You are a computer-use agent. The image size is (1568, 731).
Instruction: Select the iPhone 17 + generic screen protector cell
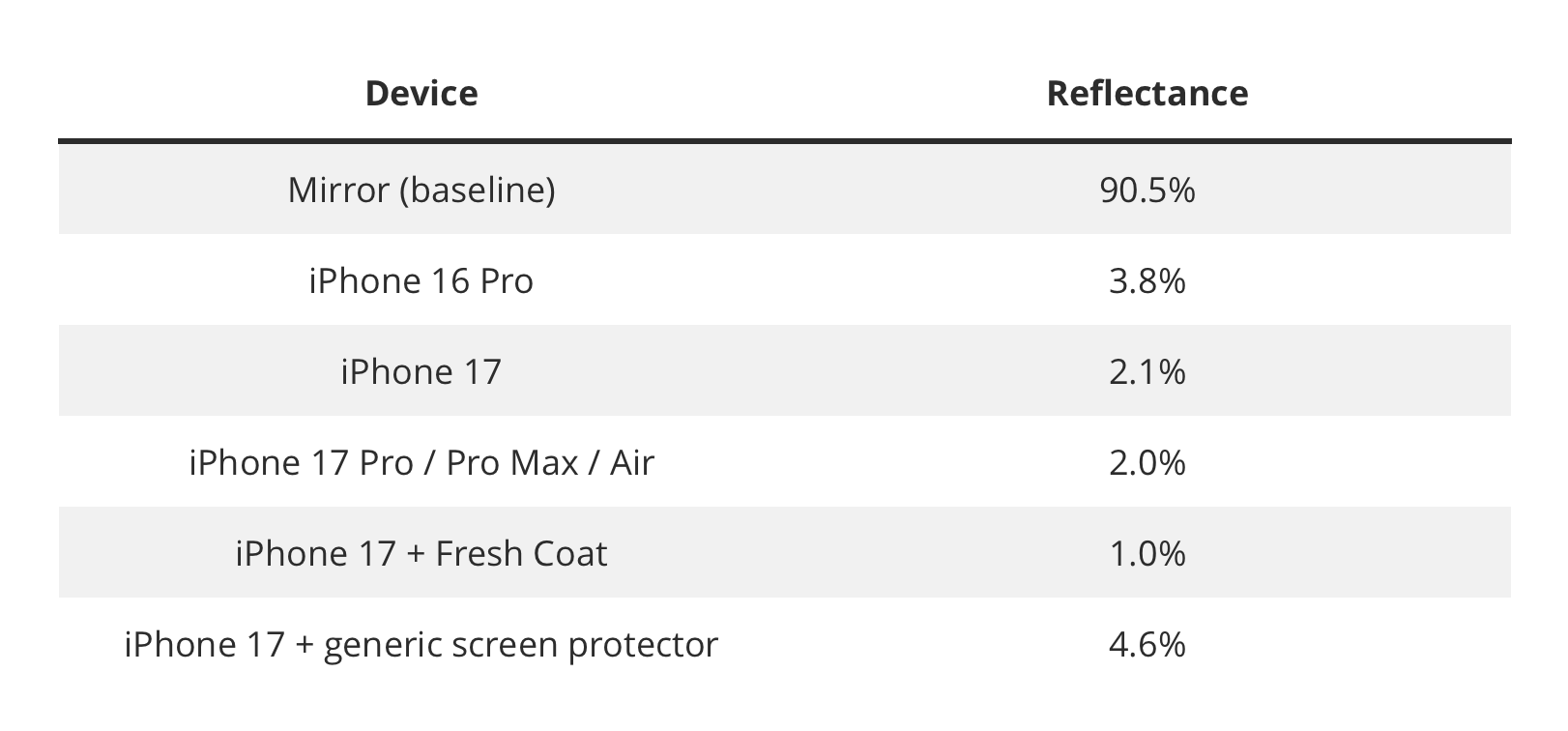(421, 645)
